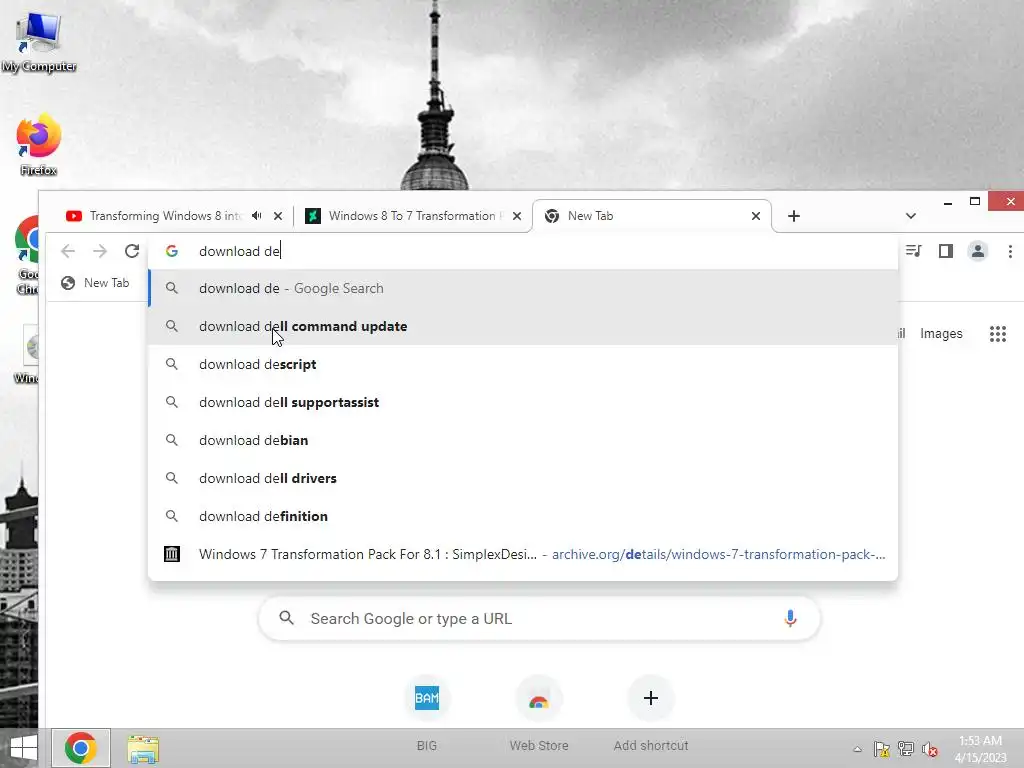The width and height of the screenshot is (1024, 768).
Task: Open My Computer desktop icon
Action: coord(39,40)
